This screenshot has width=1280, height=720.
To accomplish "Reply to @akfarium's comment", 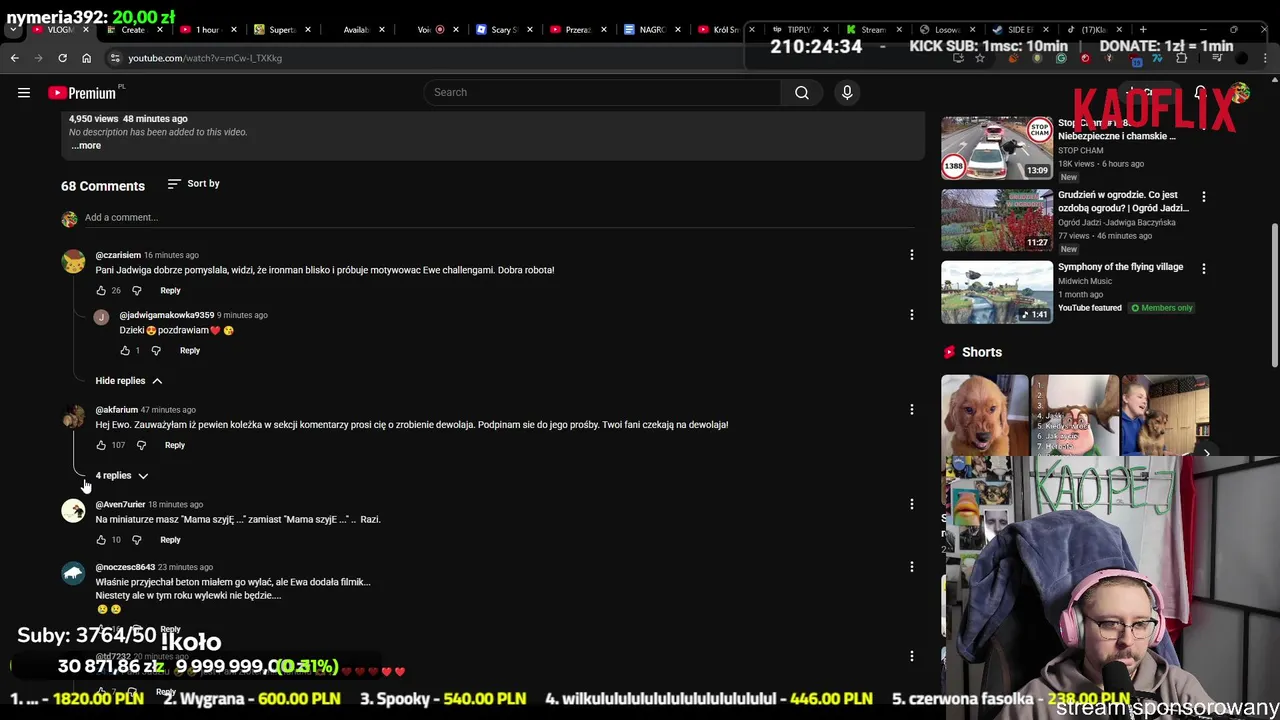I will click(175, 445).
